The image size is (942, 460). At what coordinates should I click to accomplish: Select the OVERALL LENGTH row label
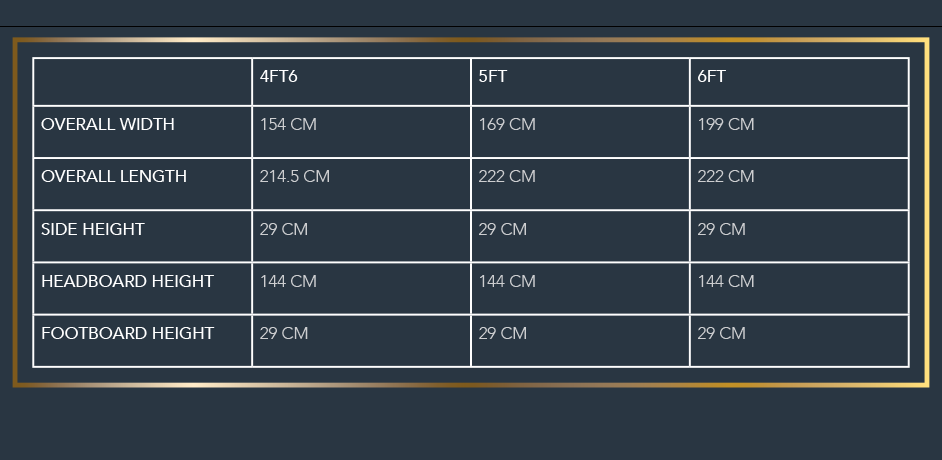[114, 177]
